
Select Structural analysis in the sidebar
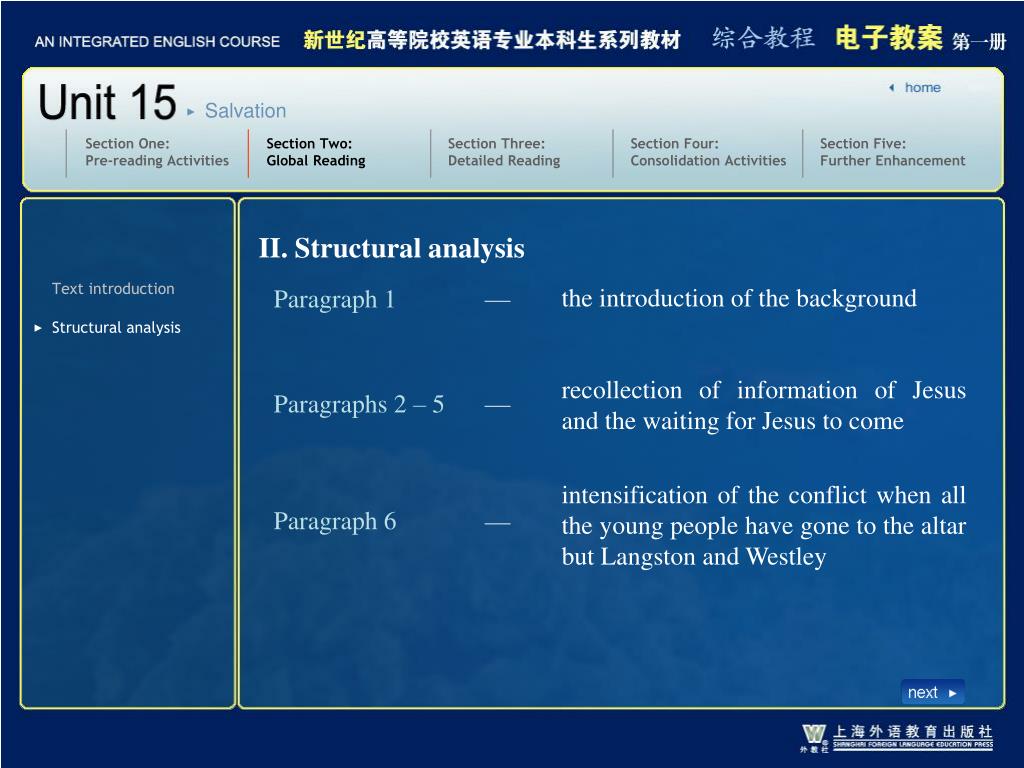tap(116, 328)
